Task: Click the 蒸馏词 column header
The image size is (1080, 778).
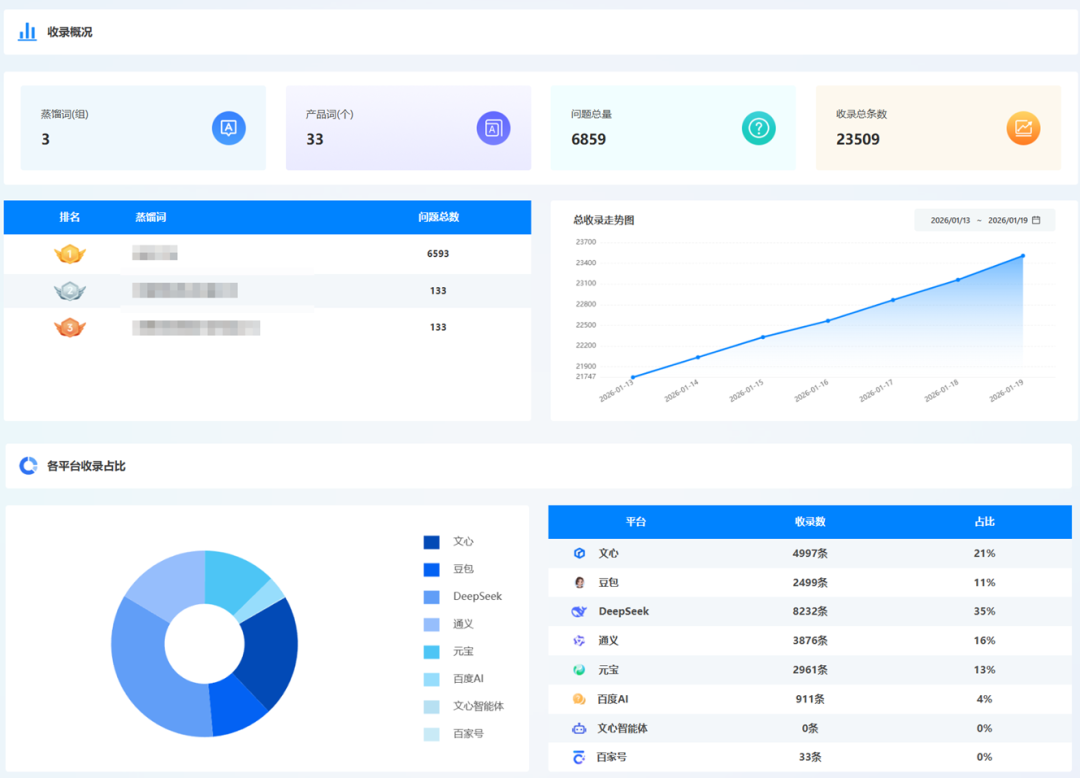Action: [151, 217]
